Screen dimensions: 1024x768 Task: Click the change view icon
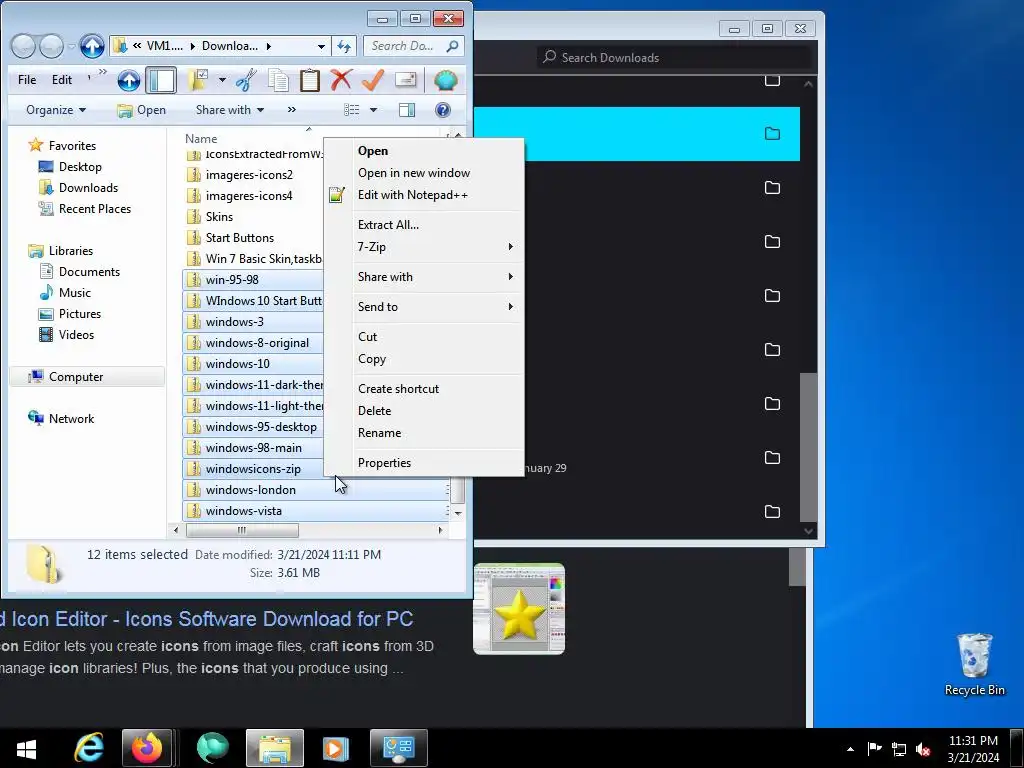tap(351, 110)
